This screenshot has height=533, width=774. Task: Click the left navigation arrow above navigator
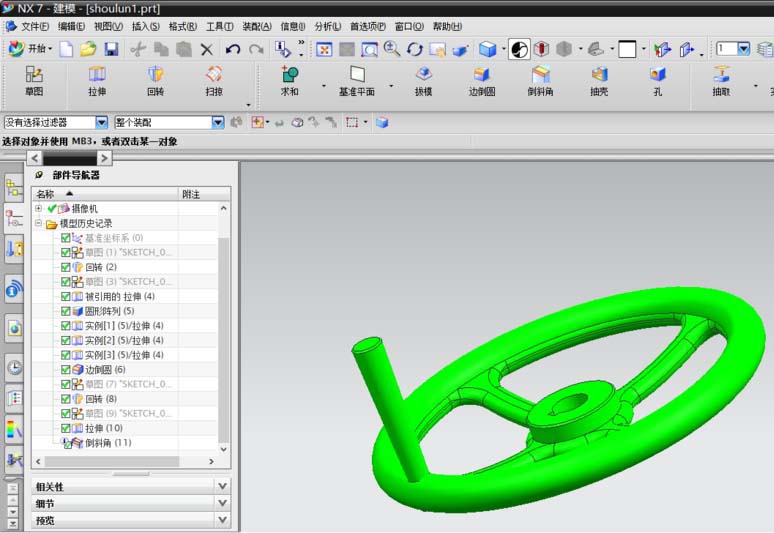(x=35, y=158)
